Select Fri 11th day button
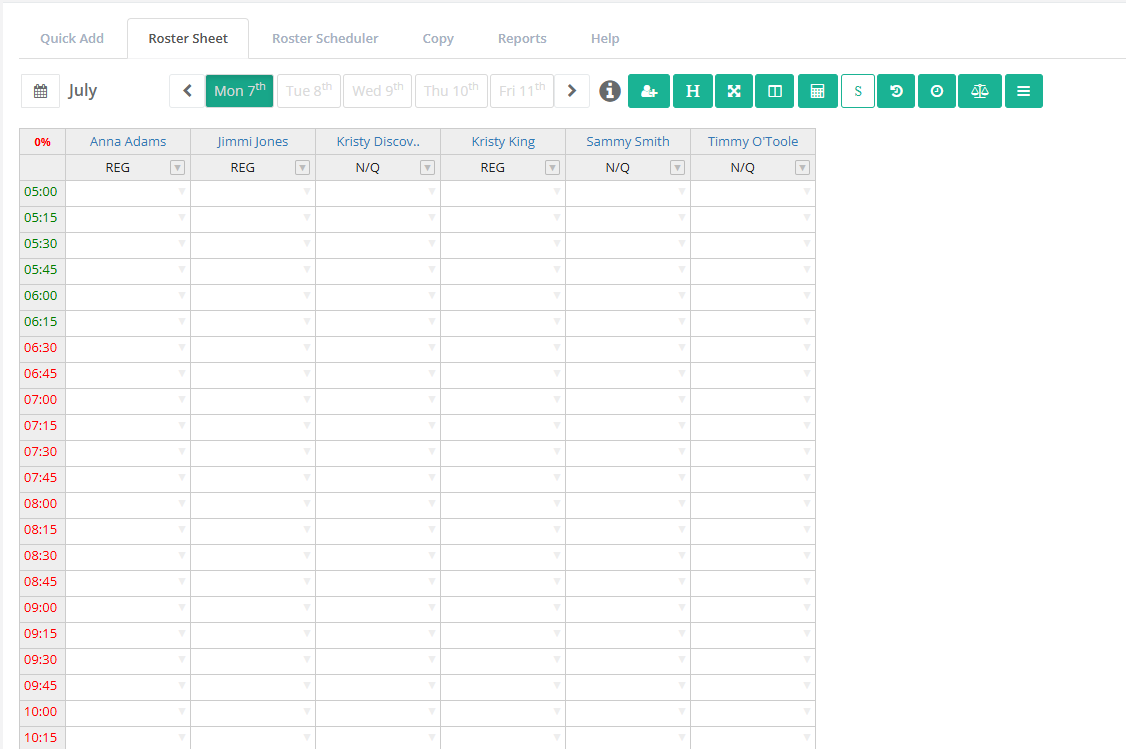The image size is (1126, 749). (522, 91)
